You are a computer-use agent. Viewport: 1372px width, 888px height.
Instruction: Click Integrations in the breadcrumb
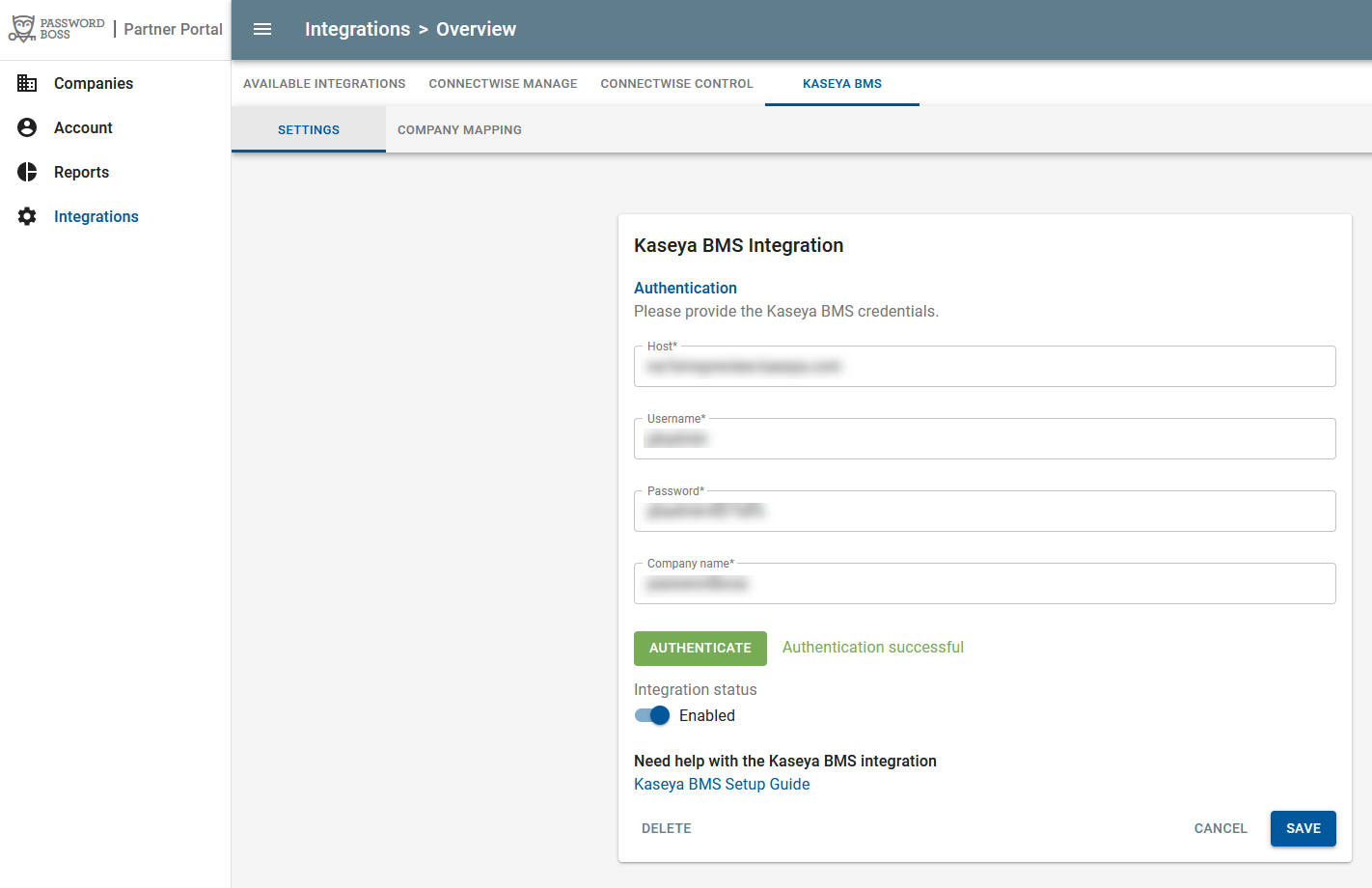[358, 29]
